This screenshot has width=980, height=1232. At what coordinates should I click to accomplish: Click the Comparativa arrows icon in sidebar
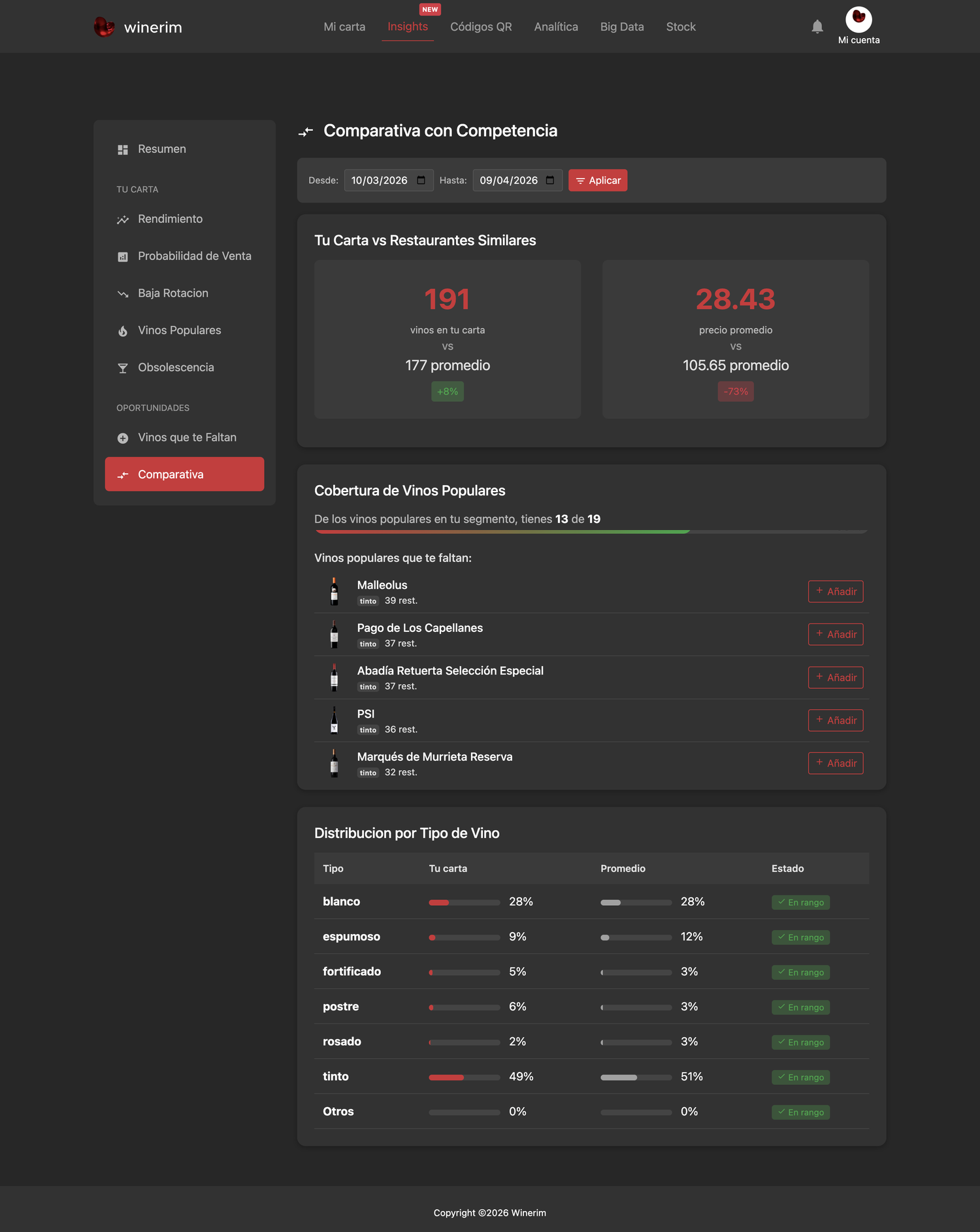[123, 475]
